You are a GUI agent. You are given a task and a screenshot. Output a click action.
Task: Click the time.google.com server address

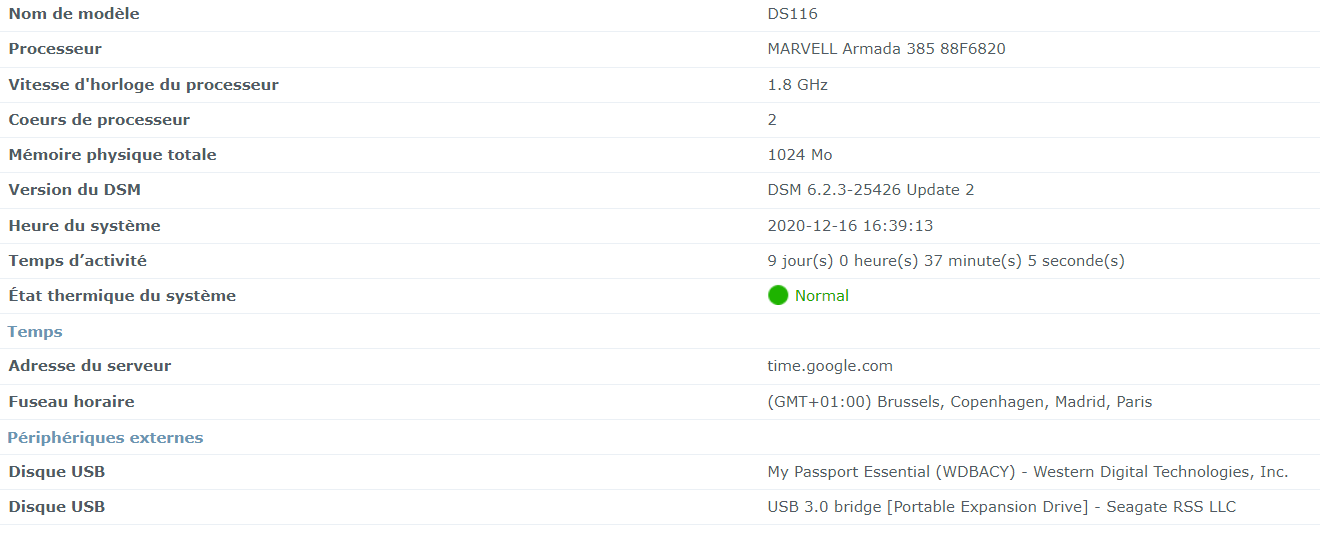(x=830, y=366)
